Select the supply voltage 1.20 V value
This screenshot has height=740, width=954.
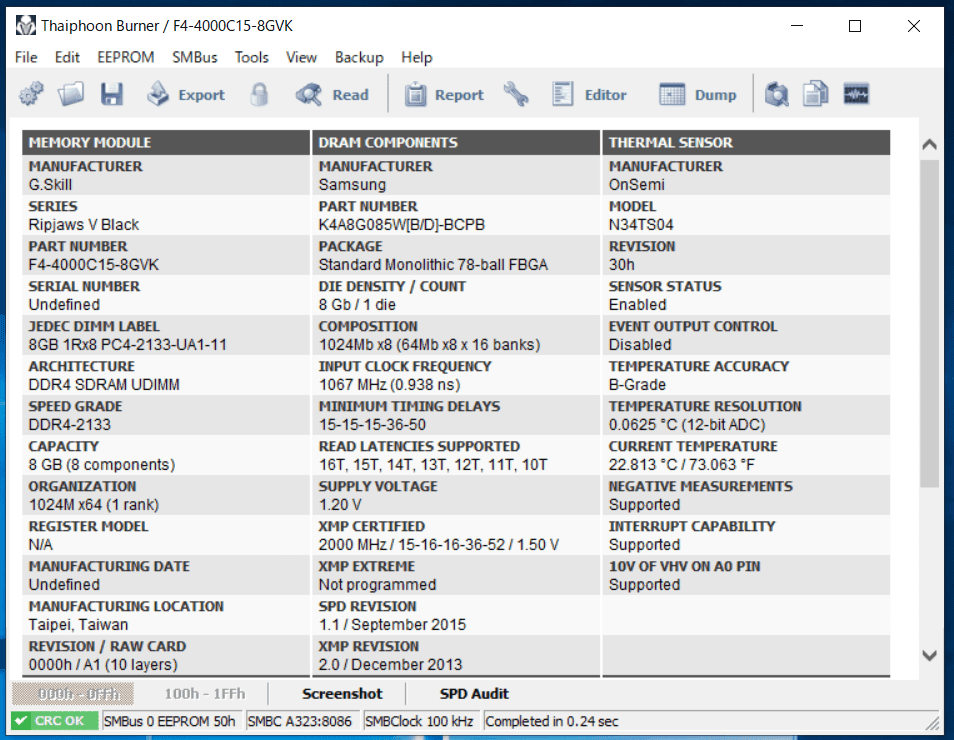coord(340,505)
